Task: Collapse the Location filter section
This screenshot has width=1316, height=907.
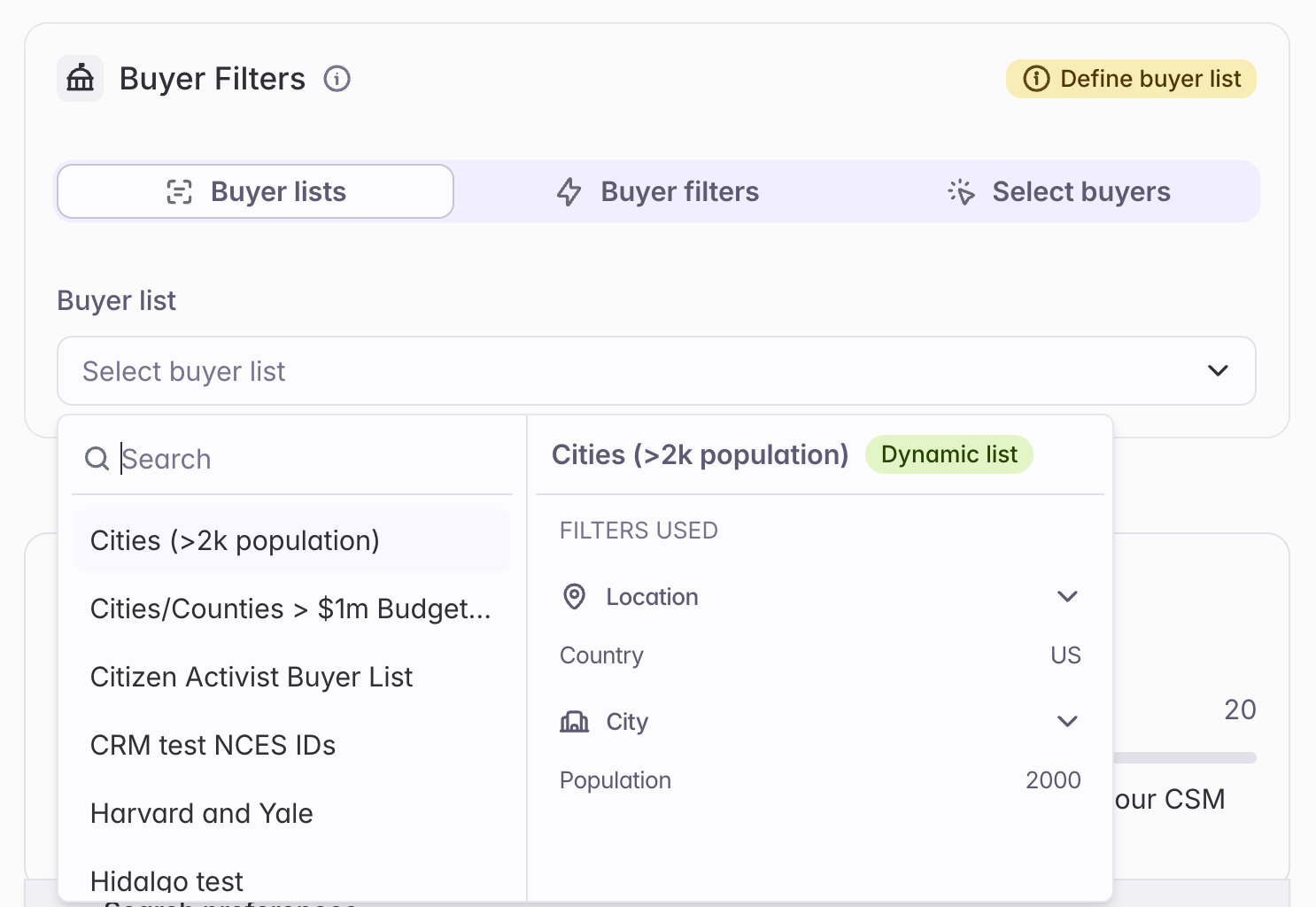Action: pos(1067,597)
